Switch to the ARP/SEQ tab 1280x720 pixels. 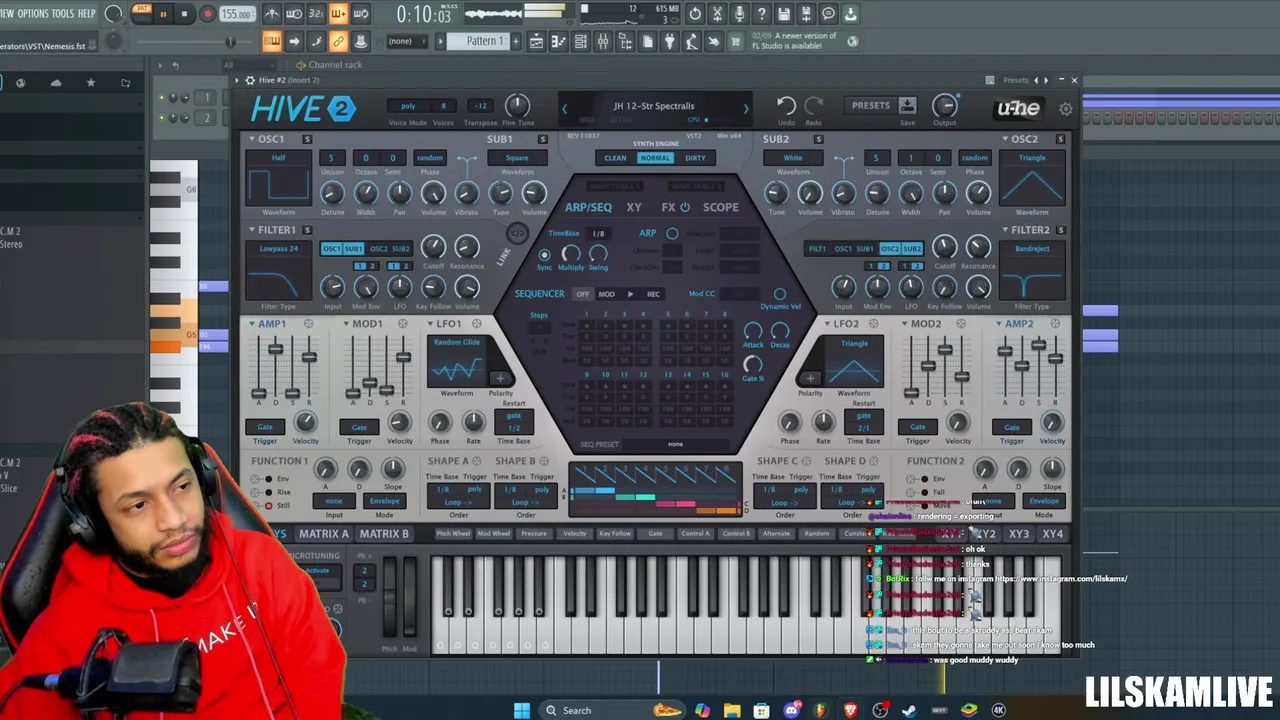[588, 207]
